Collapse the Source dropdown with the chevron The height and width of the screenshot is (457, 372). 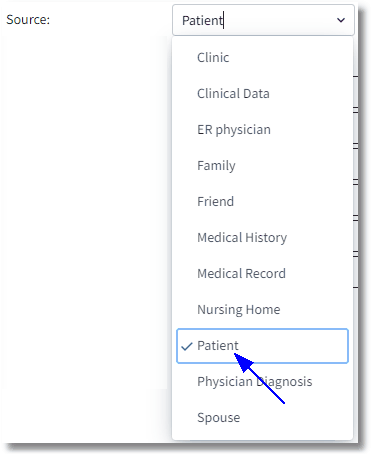[341, 20]
